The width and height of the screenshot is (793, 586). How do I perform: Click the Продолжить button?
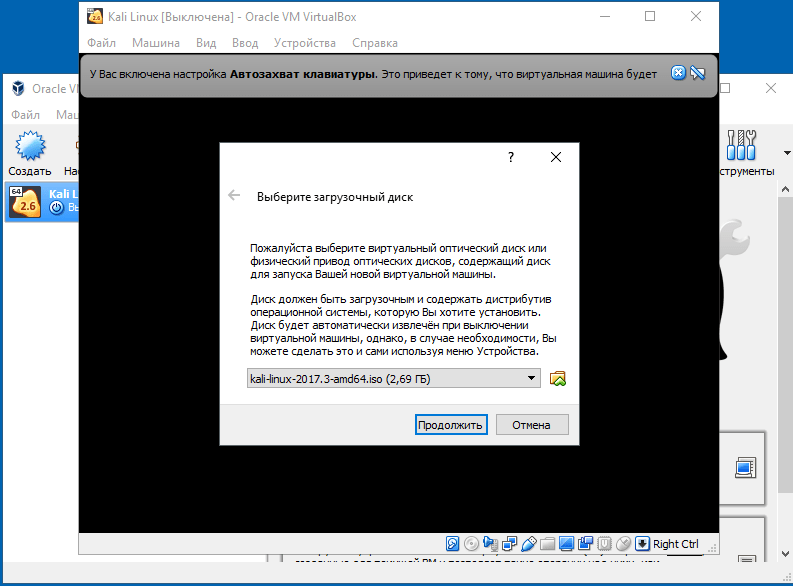451,425
